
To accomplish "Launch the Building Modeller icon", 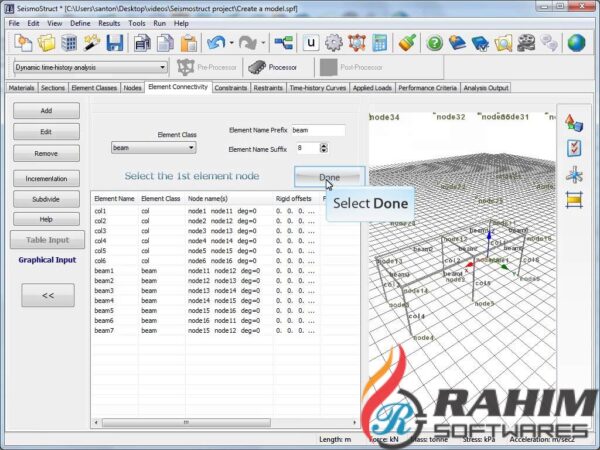I will coord(69,43).
